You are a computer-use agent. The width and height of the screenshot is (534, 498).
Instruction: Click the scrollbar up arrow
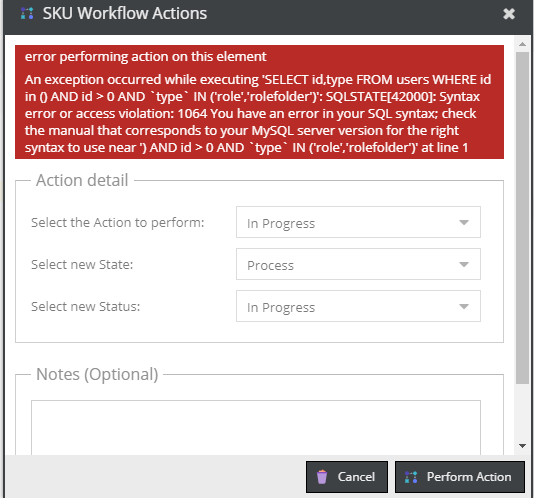tap(522, 44)
